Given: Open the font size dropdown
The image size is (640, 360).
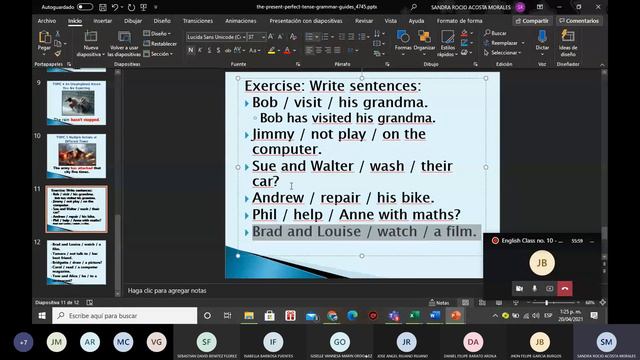Looking at the screenshot, I should click(x=264, y=37).
